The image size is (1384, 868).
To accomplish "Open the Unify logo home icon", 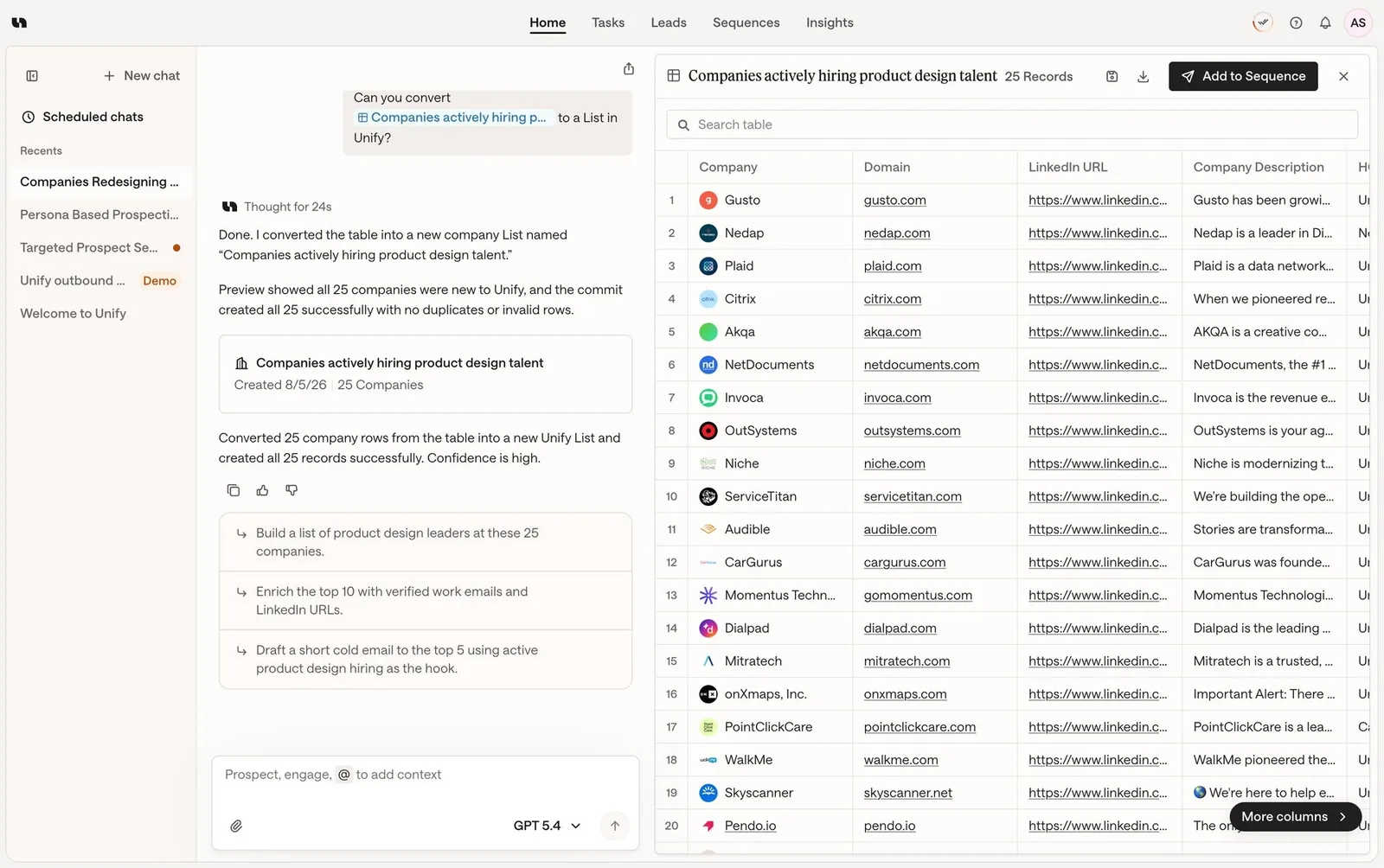I will click(19, 22).
